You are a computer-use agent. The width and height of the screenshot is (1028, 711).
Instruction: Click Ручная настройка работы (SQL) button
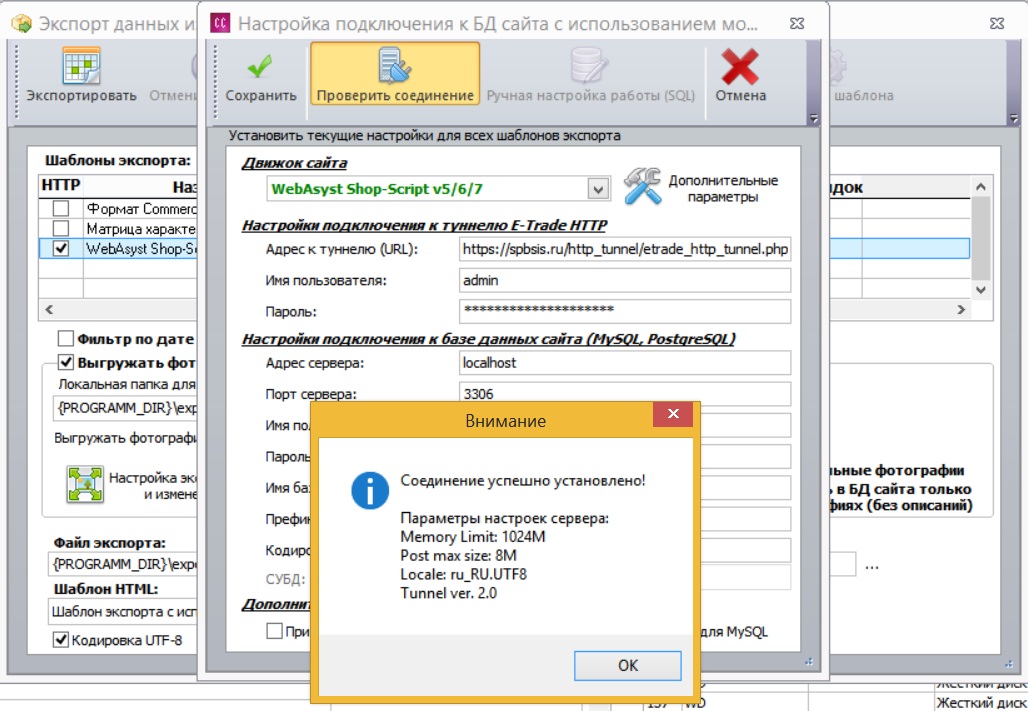point(591,74)
